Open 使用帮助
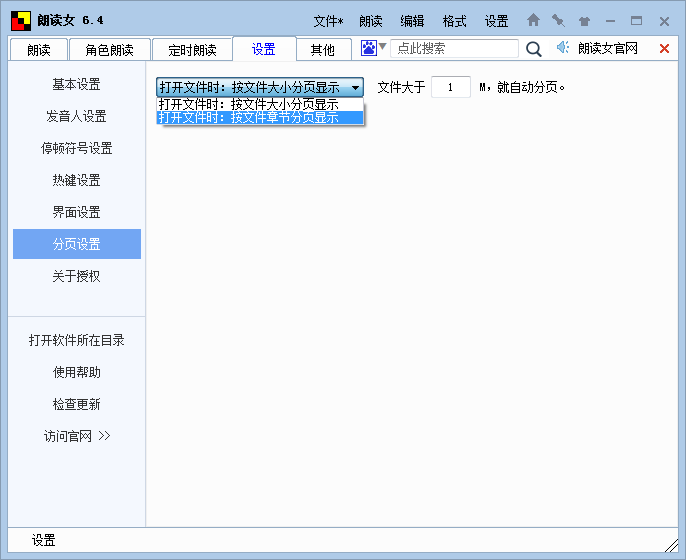This screenshot has width=686, height=560. [77, 372]
